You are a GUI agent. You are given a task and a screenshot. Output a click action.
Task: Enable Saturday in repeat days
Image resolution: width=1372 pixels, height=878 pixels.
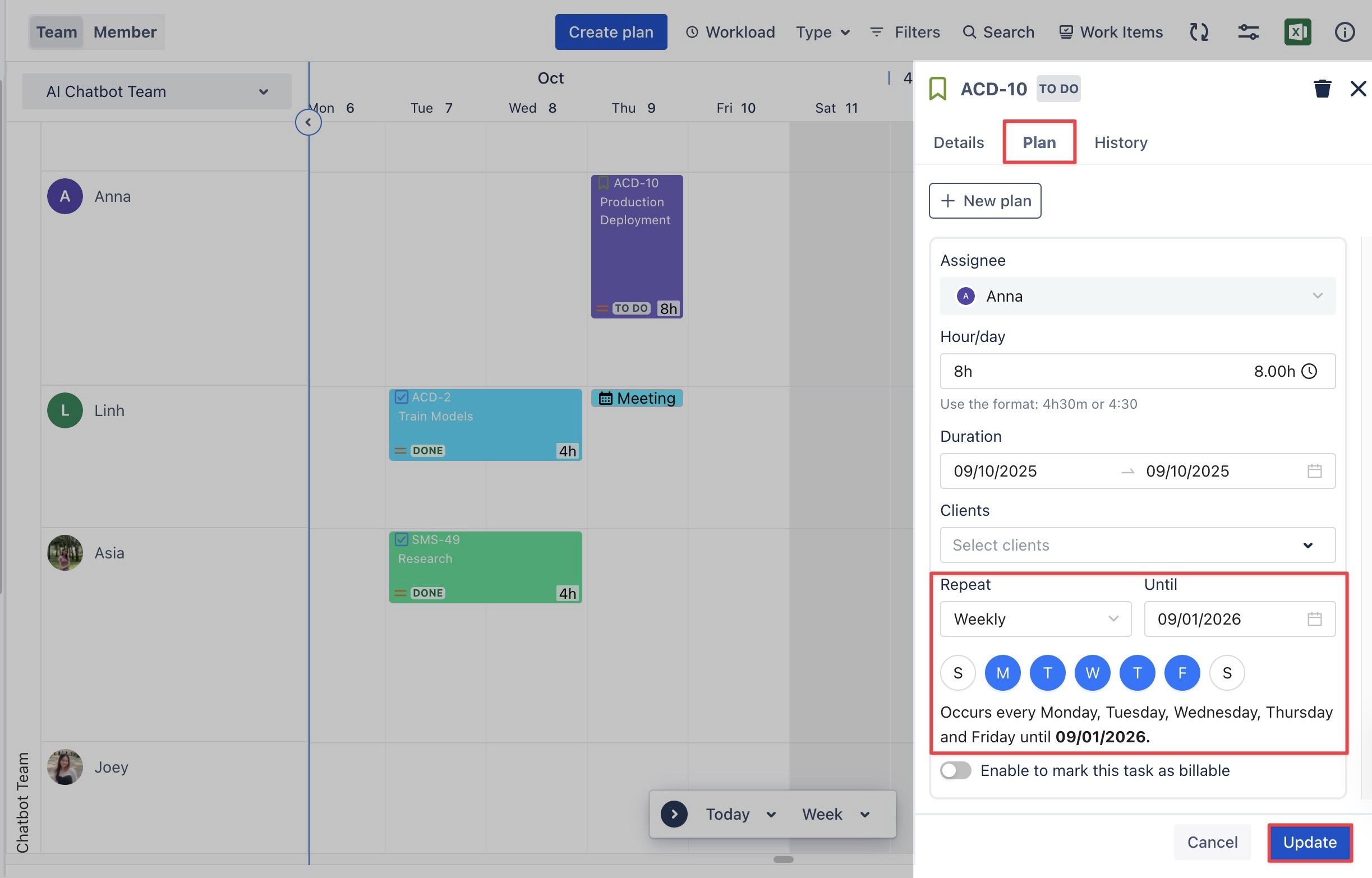[1227, 673]
